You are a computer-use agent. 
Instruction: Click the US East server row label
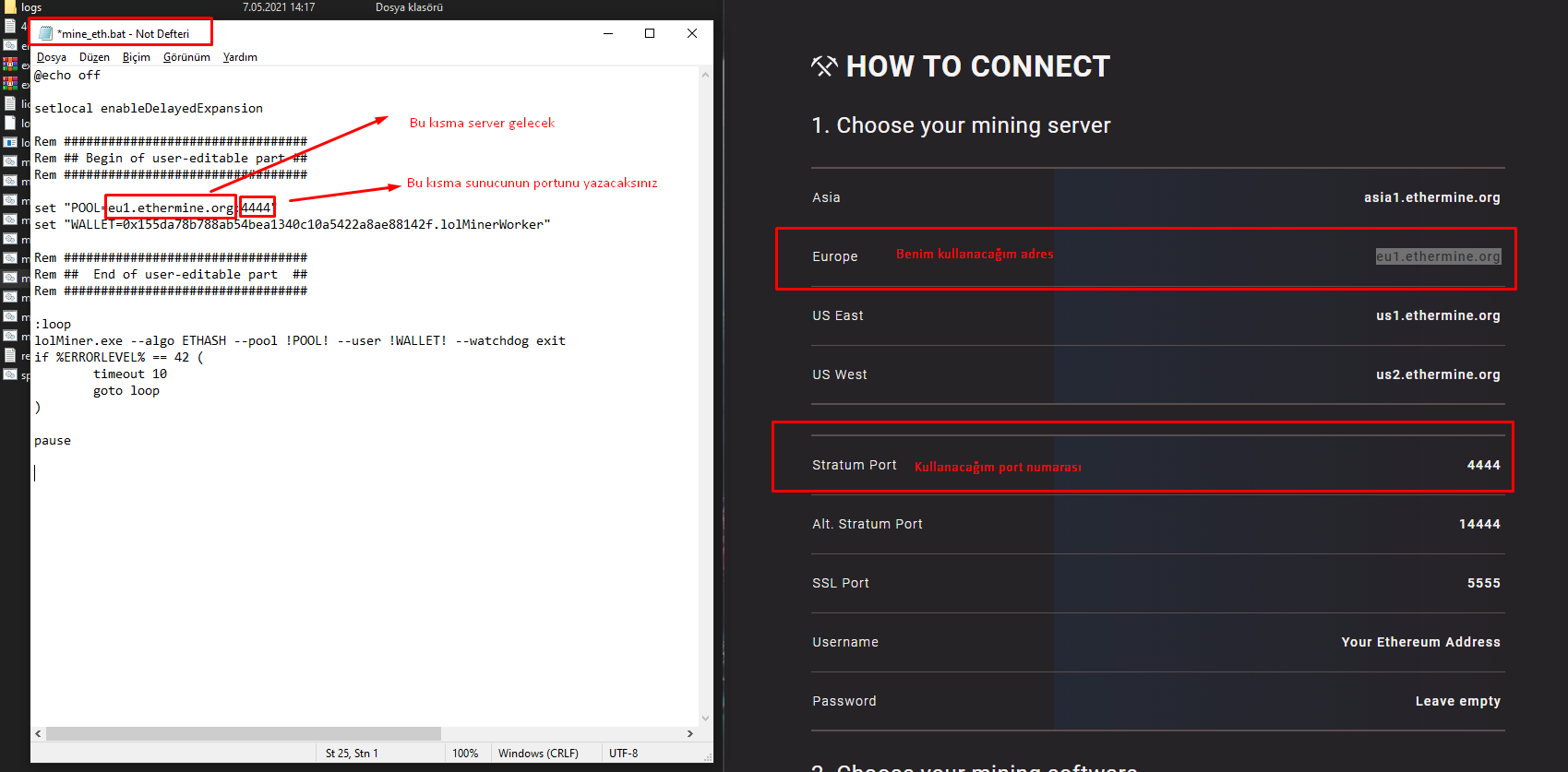[838, 315]
